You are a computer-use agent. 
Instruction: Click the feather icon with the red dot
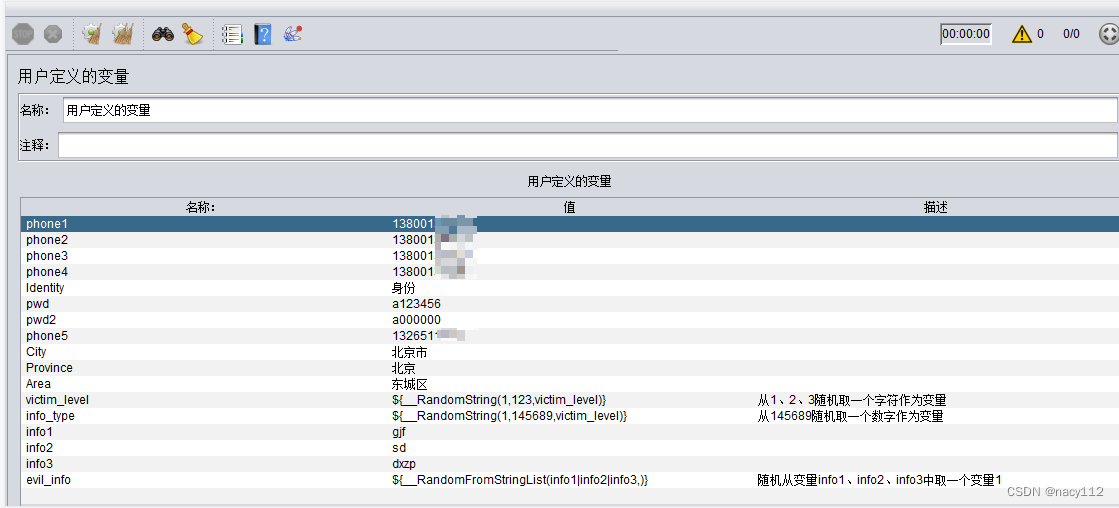point(293,34)
